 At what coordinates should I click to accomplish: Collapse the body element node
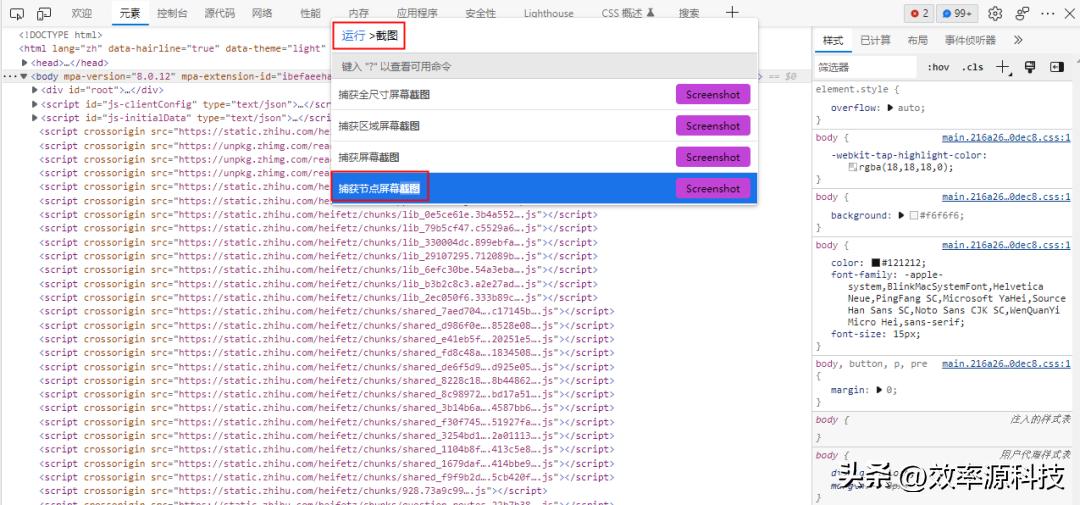pyautogui.click(x=24, y=76)
